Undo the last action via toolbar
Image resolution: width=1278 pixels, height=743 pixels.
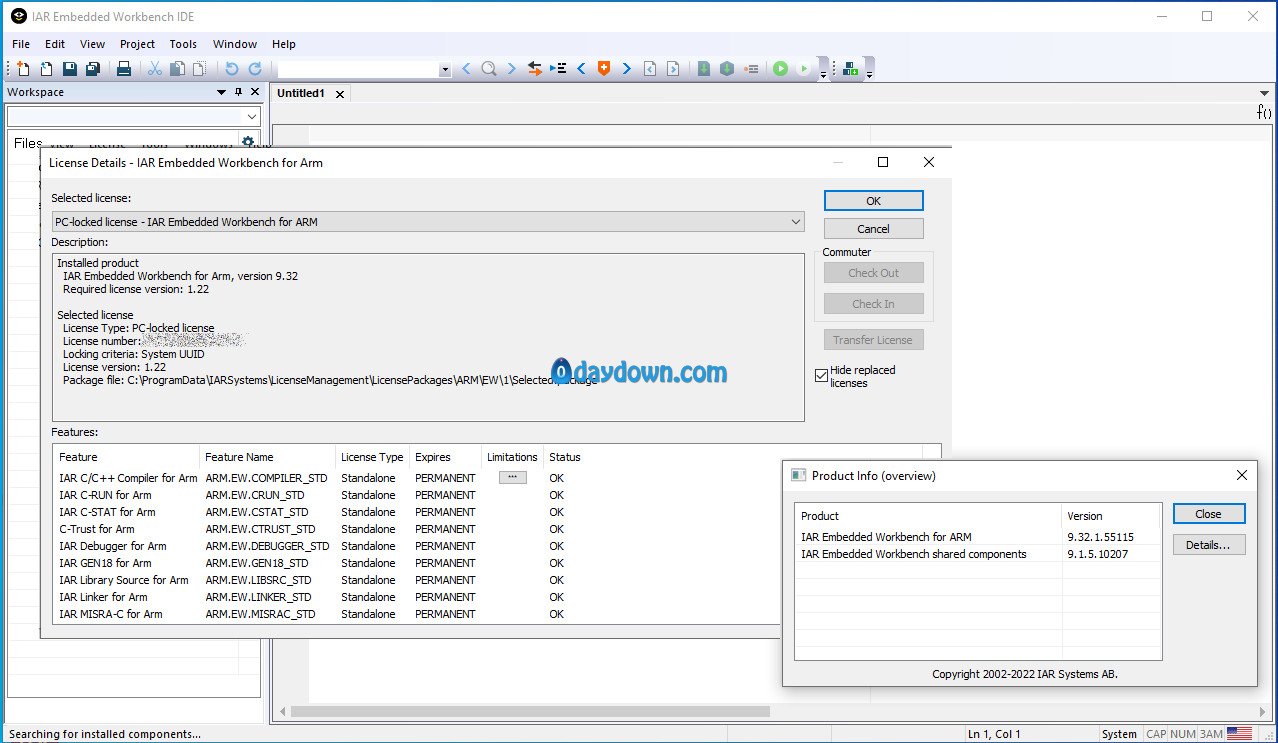coord(232,69)
